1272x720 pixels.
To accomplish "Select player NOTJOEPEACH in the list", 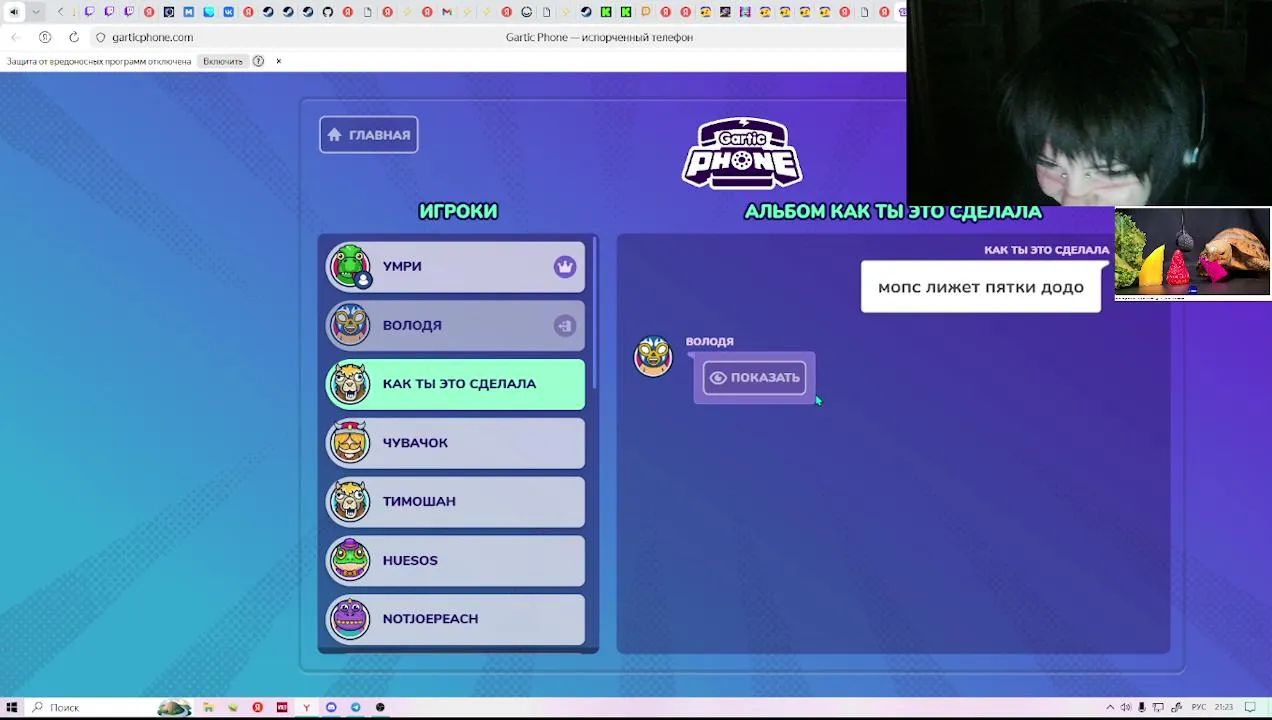I will tap(456, 619).
